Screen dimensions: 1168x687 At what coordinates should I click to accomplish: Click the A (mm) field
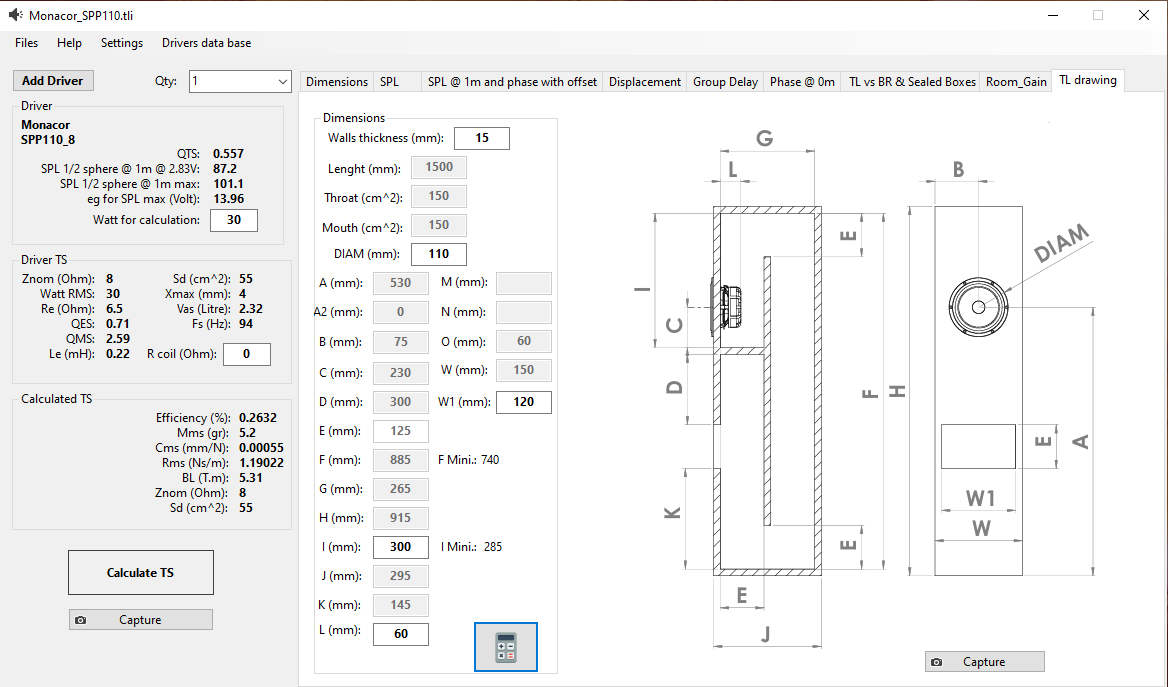401,283
